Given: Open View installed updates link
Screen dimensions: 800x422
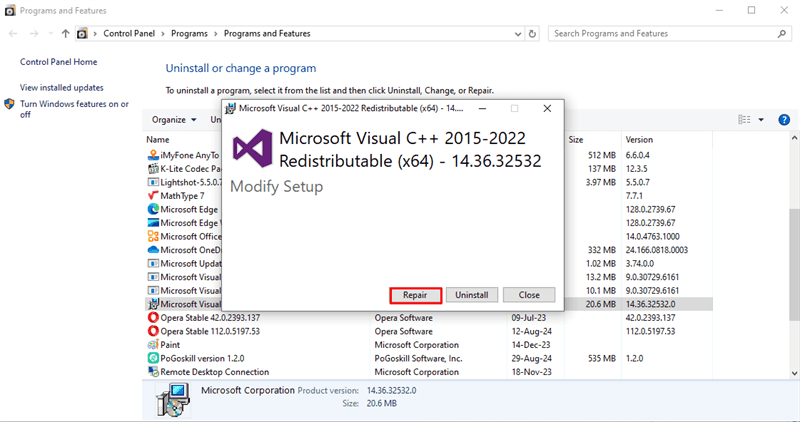Looking at the screenshot, I should coord(62,87).
